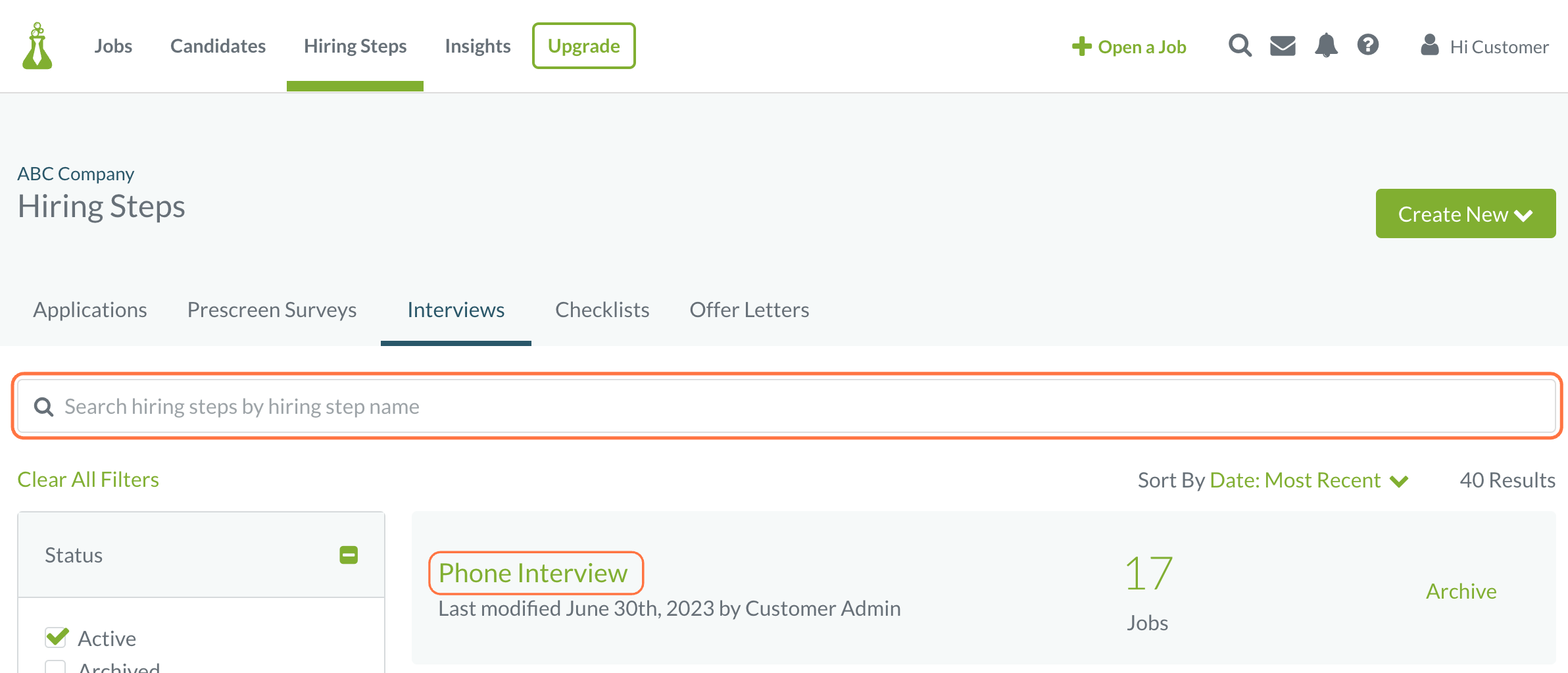Screen dimensions: 1568x673
Task: Click the Upgrade button
Action: [x=583, y=46]
